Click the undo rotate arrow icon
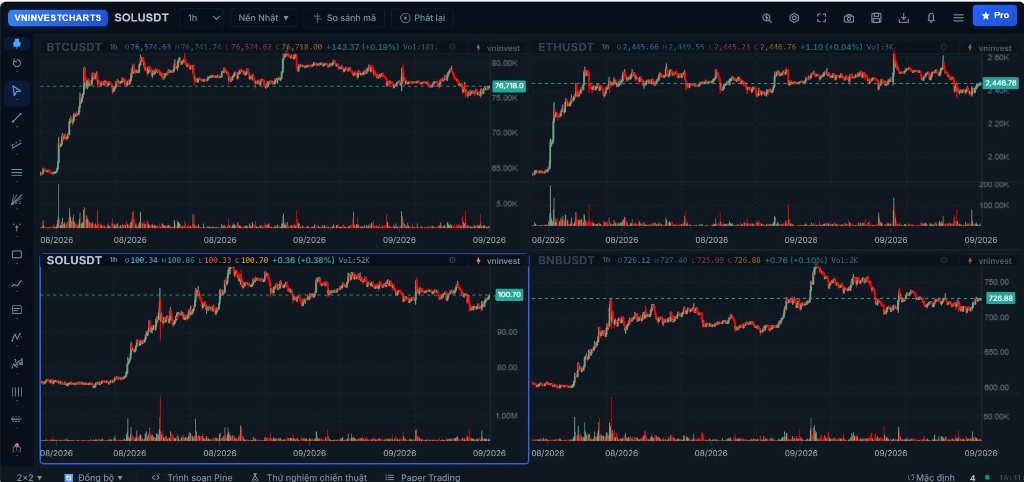The image size is (1024, 482). [x=17, y=63]
